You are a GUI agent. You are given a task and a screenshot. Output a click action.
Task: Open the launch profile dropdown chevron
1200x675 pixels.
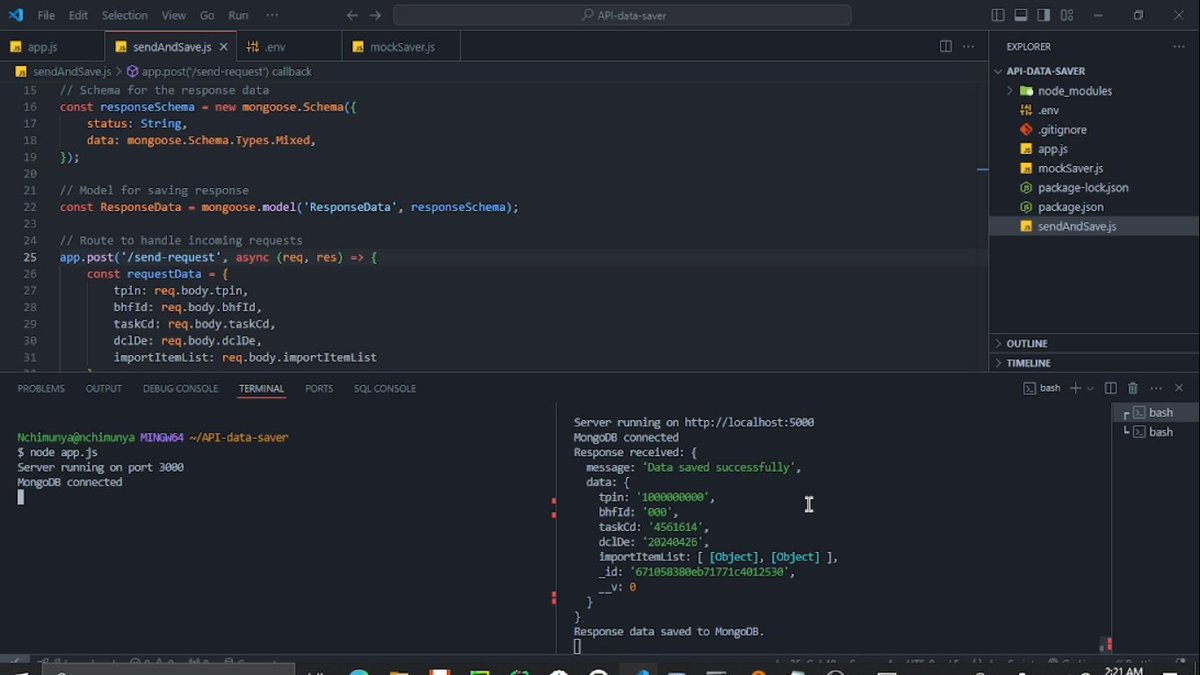[x=1090, y=388]
